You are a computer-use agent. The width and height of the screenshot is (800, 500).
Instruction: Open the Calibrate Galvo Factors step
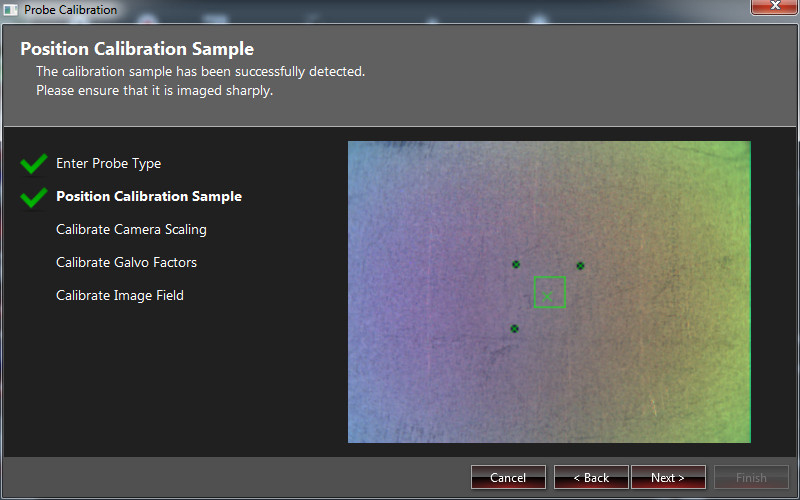point(126,262)
